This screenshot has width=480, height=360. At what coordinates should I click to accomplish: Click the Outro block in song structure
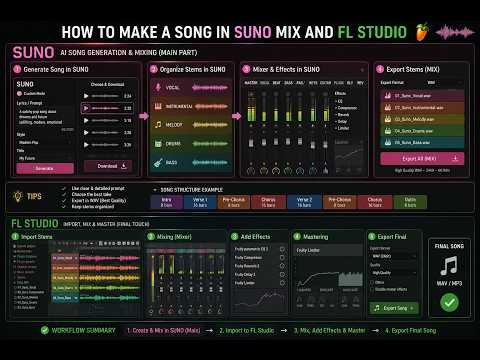point(410,202)
